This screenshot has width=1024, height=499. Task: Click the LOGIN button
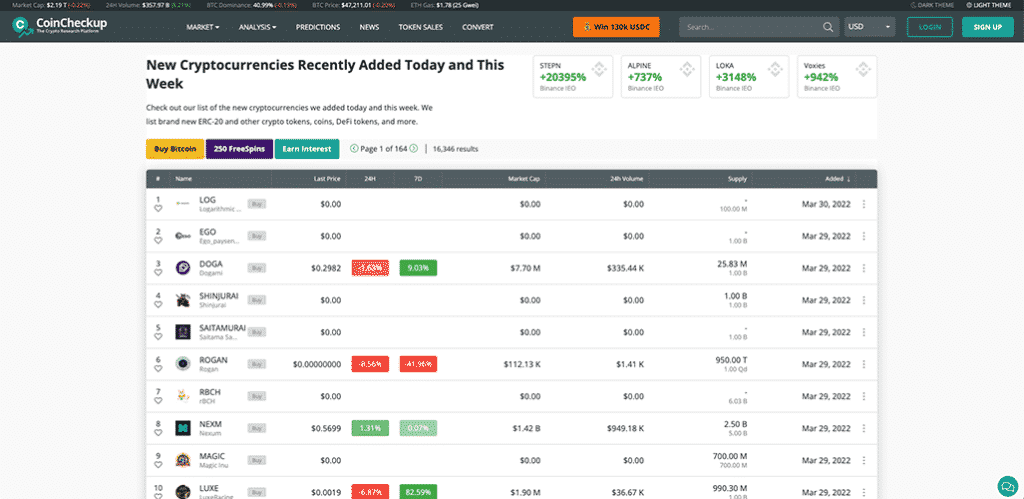point(929,27)
